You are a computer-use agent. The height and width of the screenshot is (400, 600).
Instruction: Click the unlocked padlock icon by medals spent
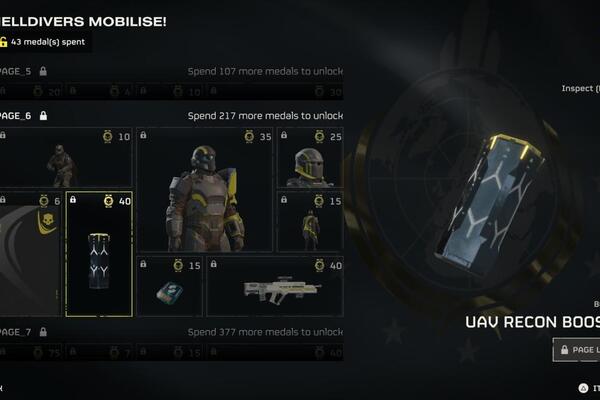[3, 42]
